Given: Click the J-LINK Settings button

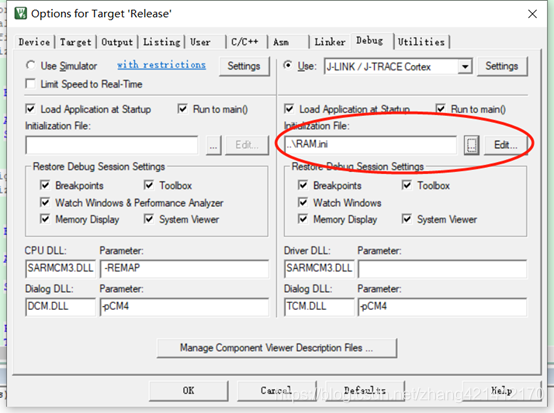Looking at the screenshot, I should (502, 66).
